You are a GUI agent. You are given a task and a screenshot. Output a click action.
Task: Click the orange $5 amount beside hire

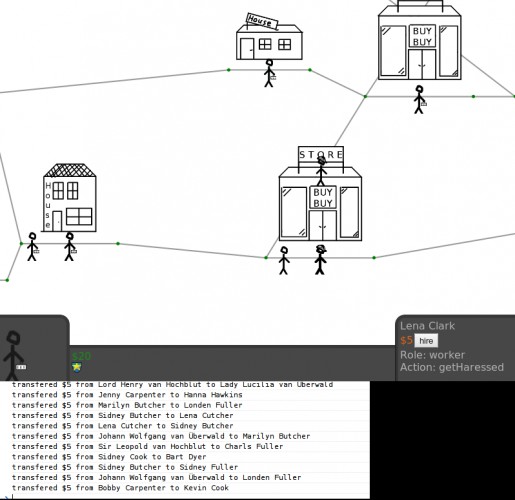click(x=406, y=340)
